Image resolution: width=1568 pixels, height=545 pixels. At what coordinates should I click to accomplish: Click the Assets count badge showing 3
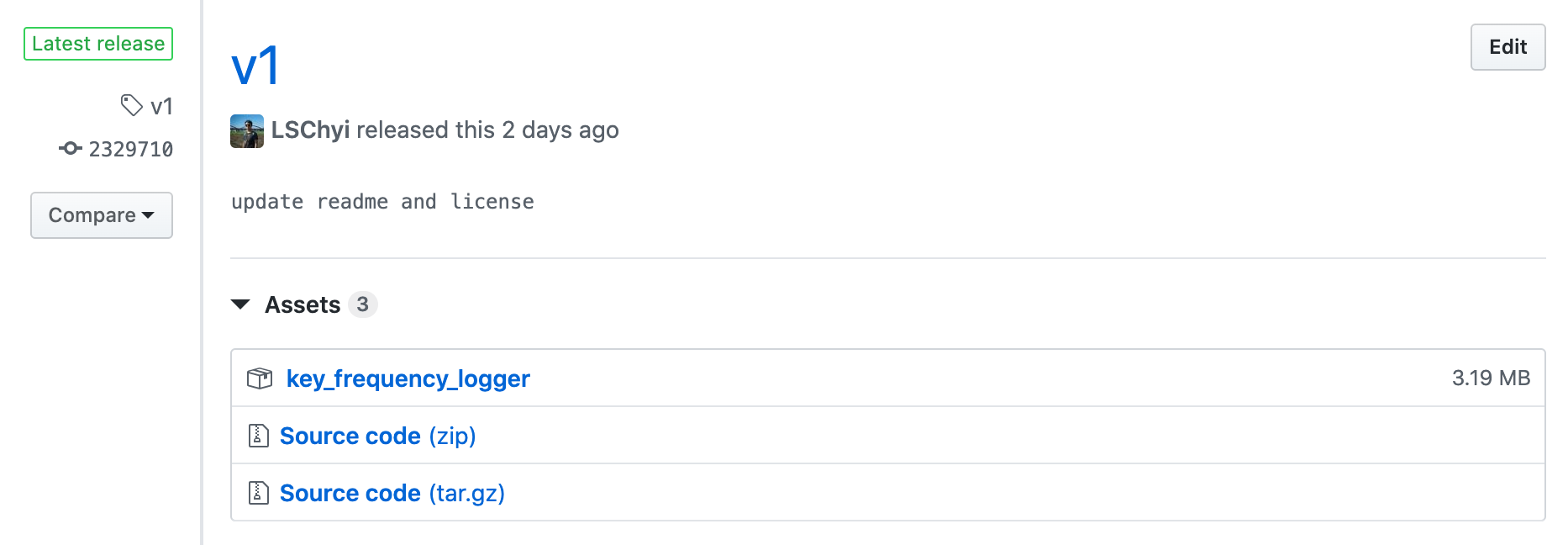coord(362,304)
